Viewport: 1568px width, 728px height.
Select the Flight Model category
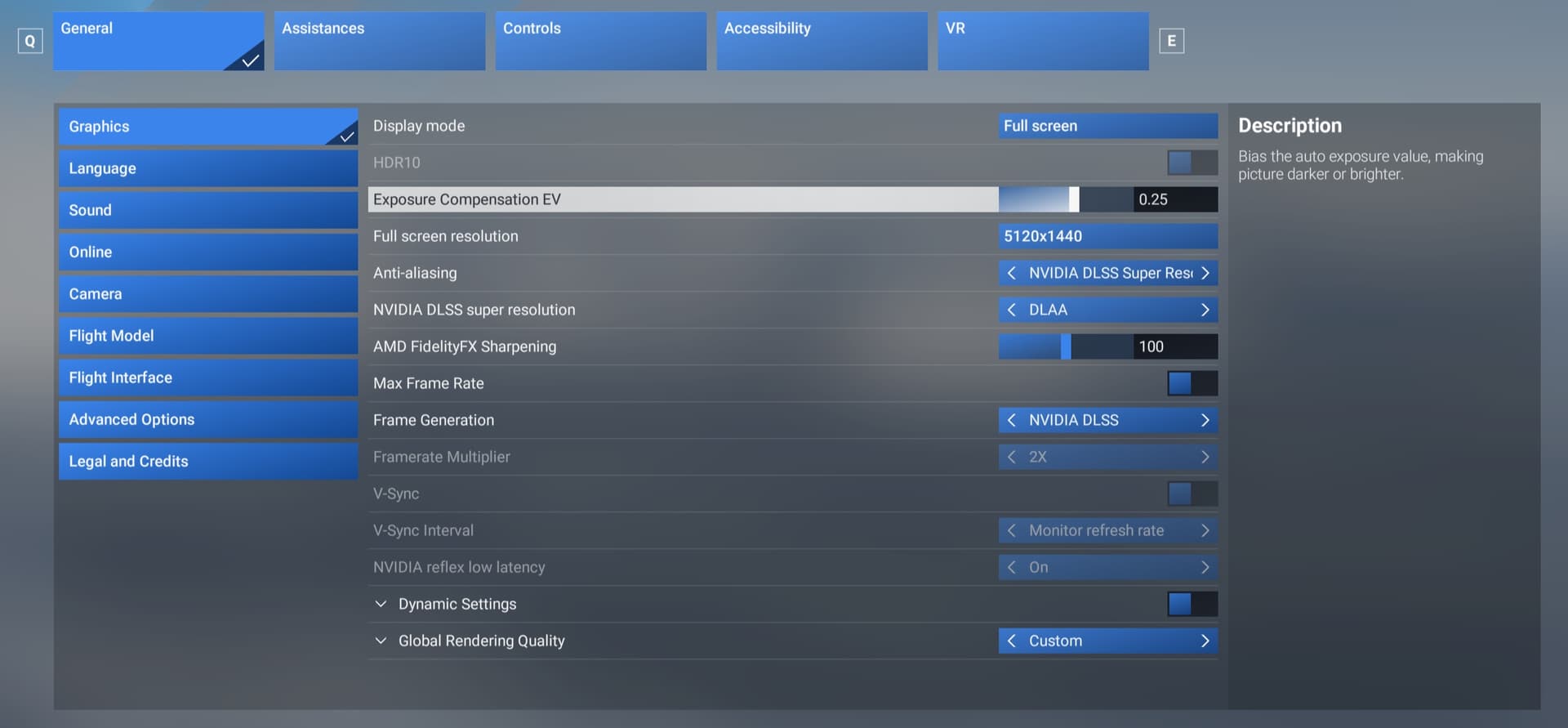[x=207, y=336]
